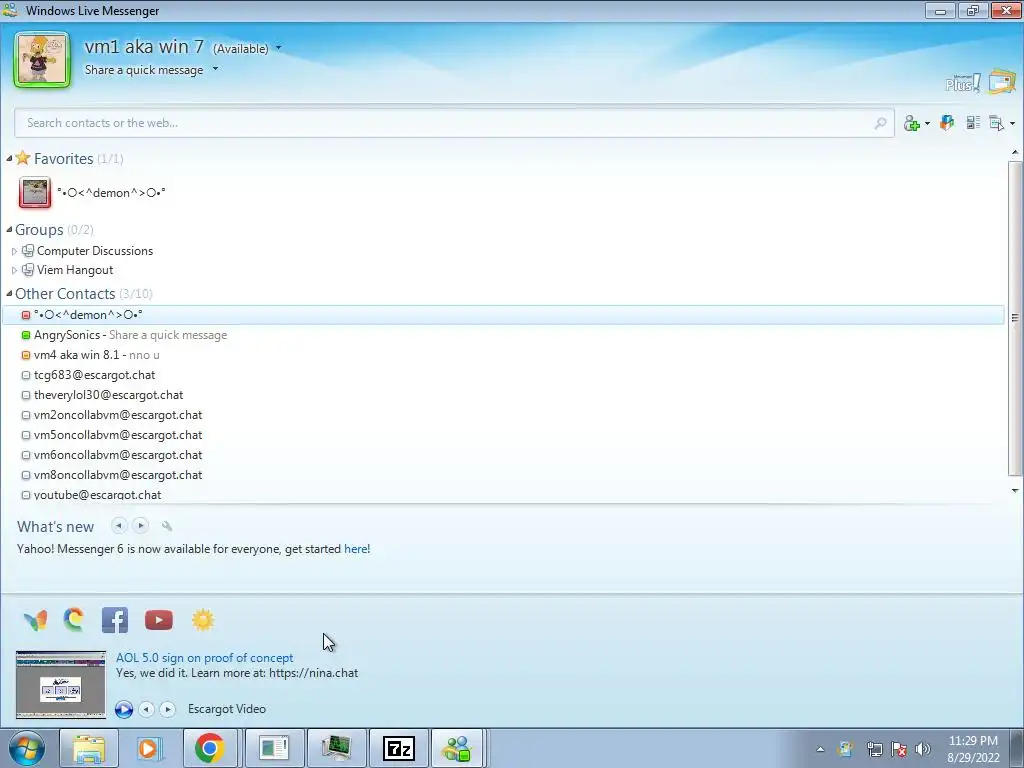The image size is (1024, 768).
Task: Click the MSN butterfly icon in bottom bar
Action: [x=35, y=620]
